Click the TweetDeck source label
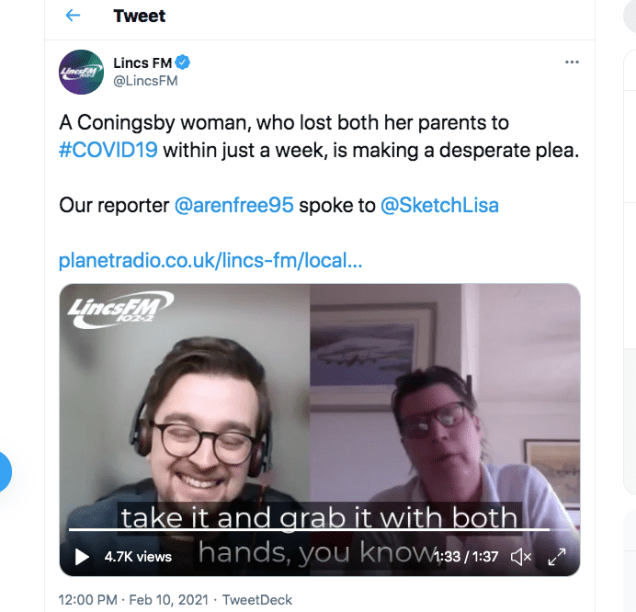The image size is (636, 612). (x=257, y=599)
